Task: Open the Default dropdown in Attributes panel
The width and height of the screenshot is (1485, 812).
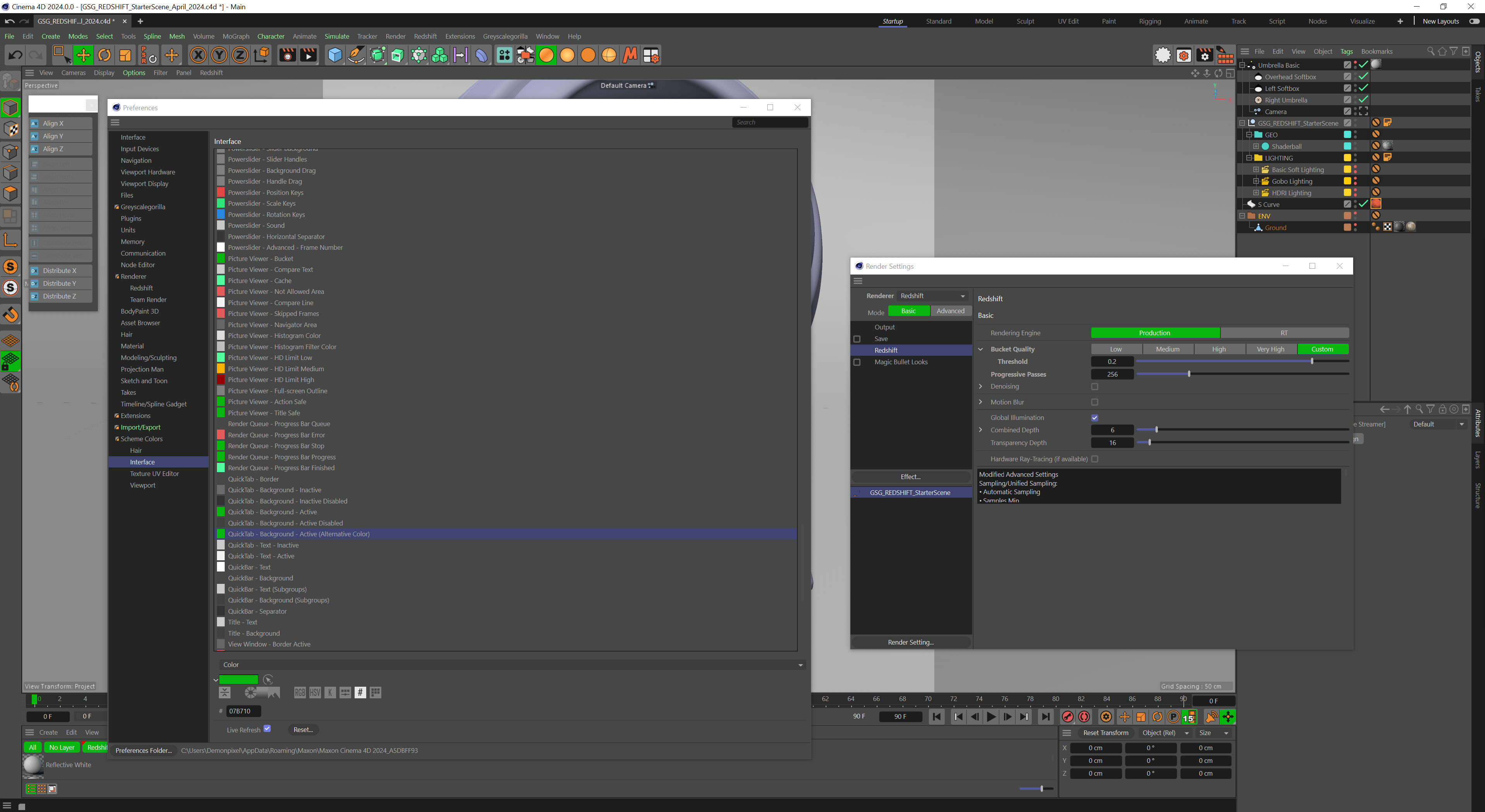Action: [1438, 424]
